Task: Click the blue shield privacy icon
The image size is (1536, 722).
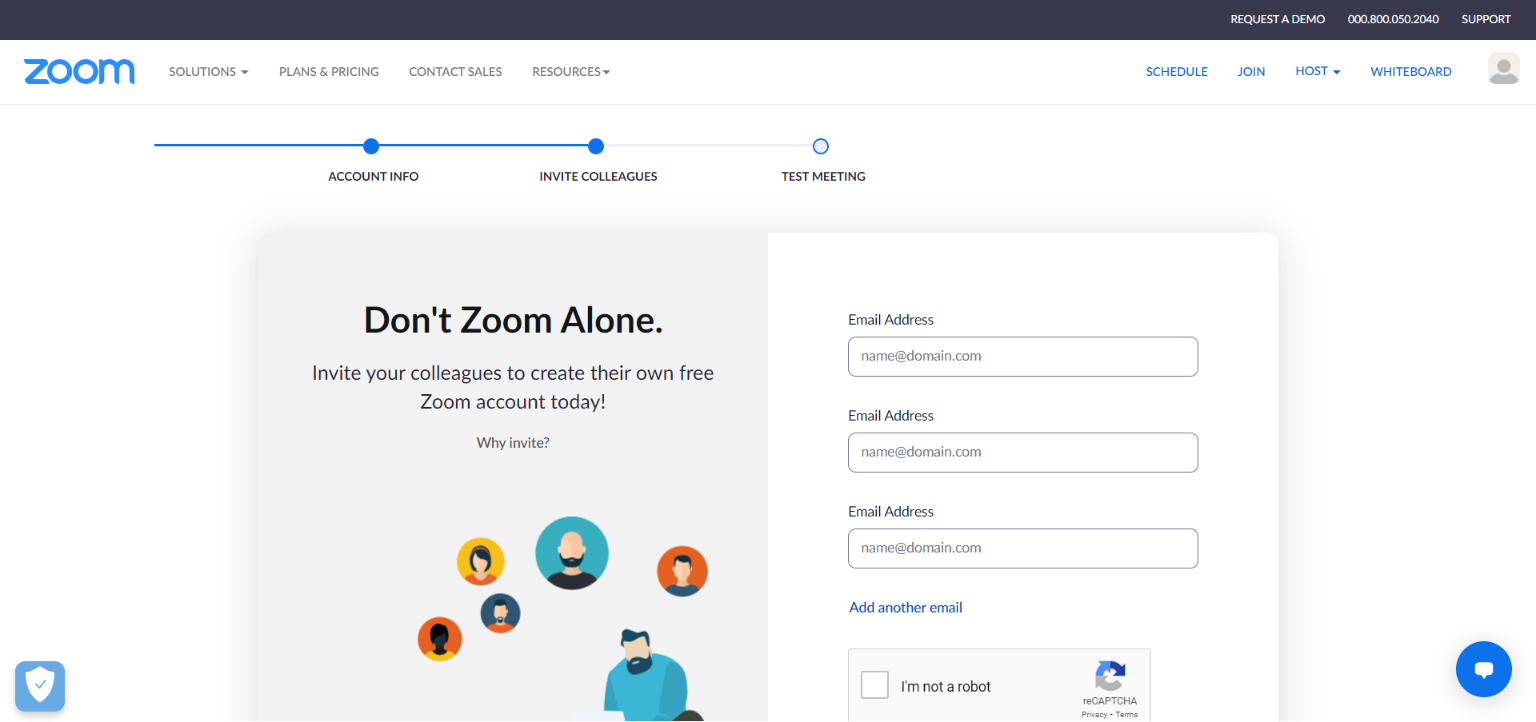Action: (40, 686)
